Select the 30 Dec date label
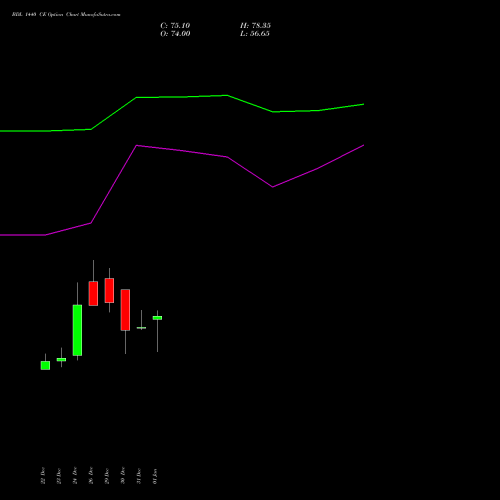The image size is (500, 500). pyautogui.click(x=123, y=476)
